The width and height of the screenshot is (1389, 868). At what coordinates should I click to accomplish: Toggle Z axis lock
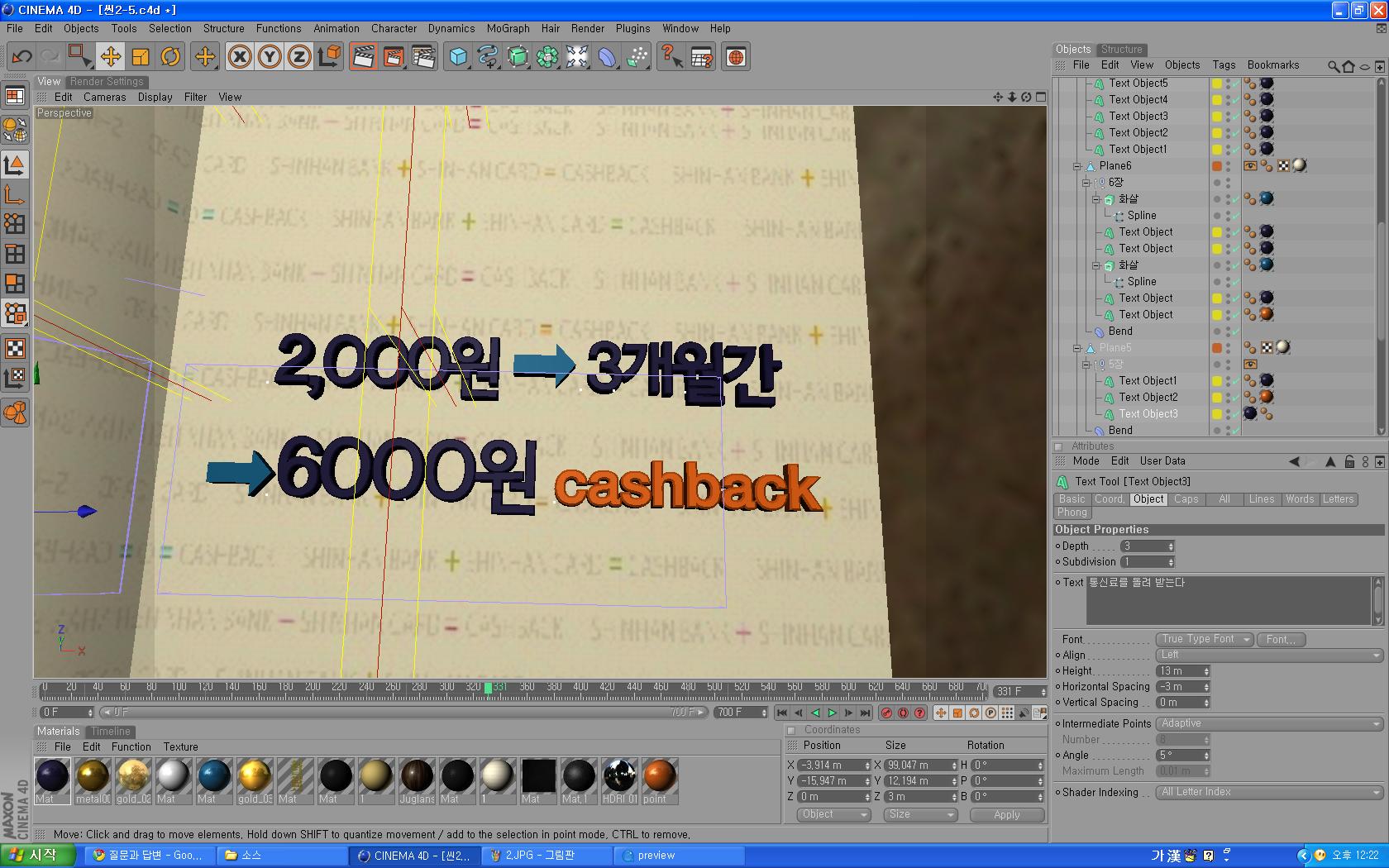(299, 57)
